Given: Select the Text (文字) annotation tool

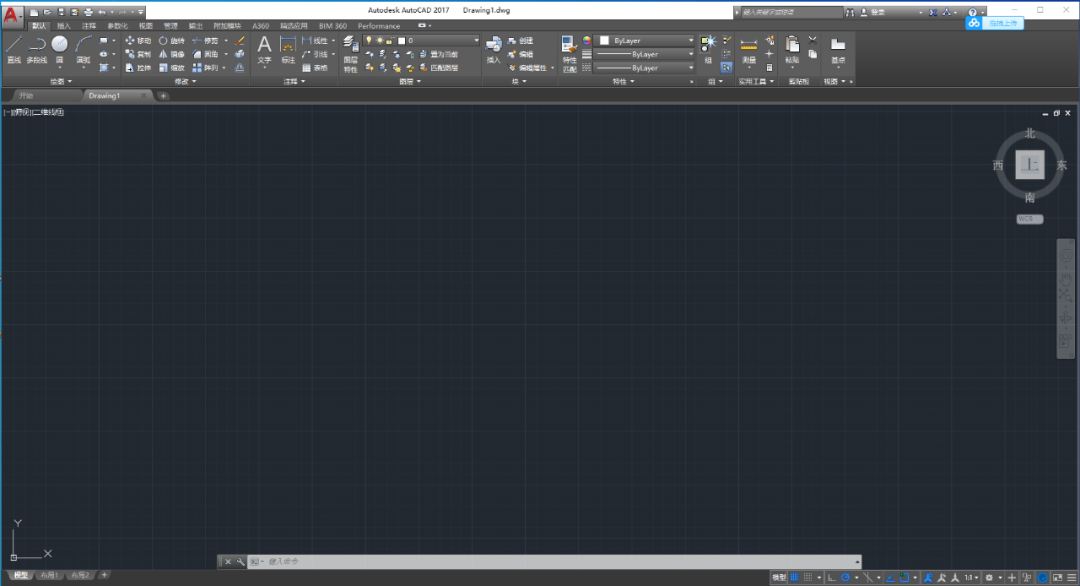Looking at the screenshot, I should (264, 50).
